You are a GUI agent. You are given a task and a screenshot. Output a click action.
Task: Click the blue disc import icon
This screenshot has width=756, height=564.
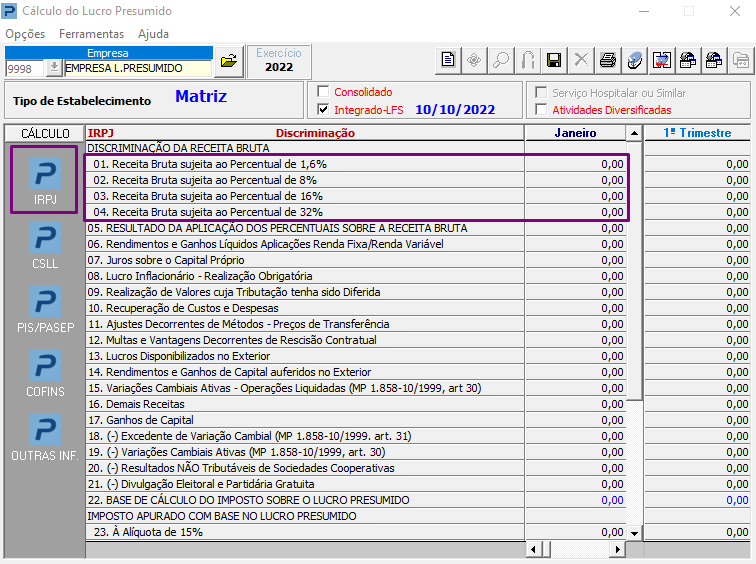pos(635,60)
